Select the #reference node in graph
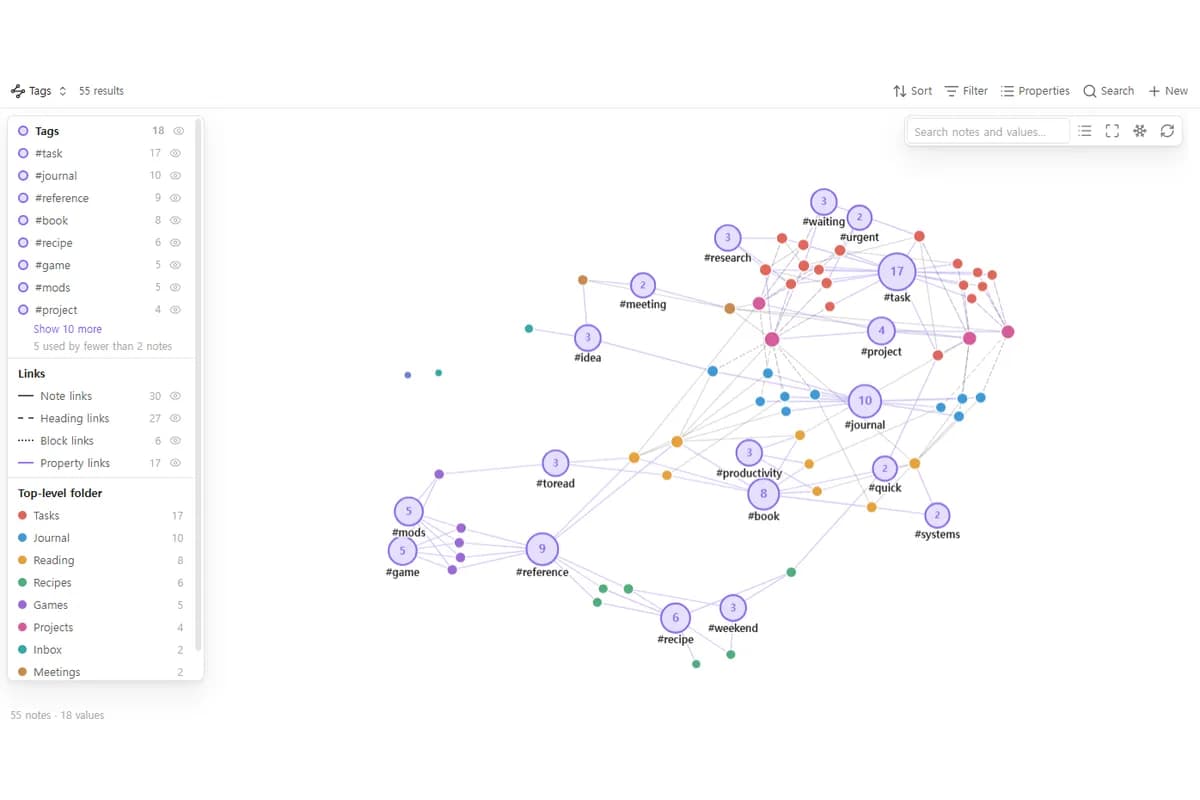Screen dimensions: 1200x800 pyautogui.click(x=542, y=548)
